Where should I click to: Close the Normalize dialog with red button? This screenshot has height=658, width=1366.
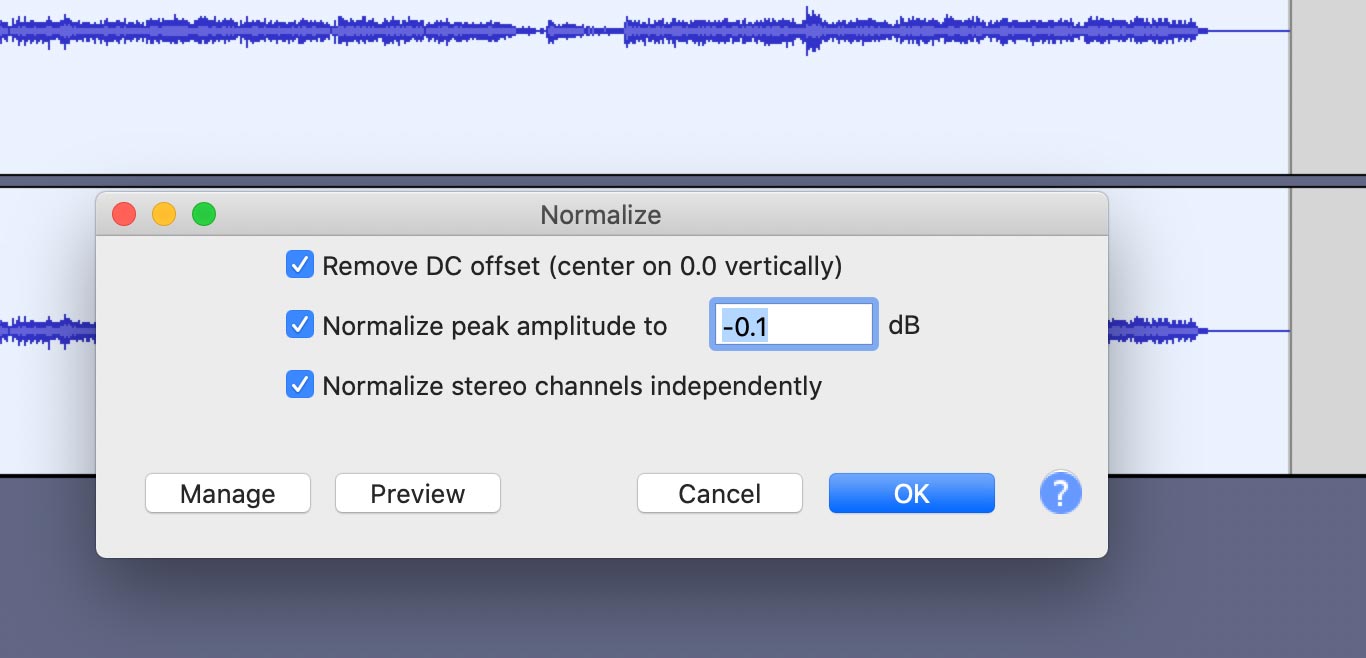pos(124,214)
